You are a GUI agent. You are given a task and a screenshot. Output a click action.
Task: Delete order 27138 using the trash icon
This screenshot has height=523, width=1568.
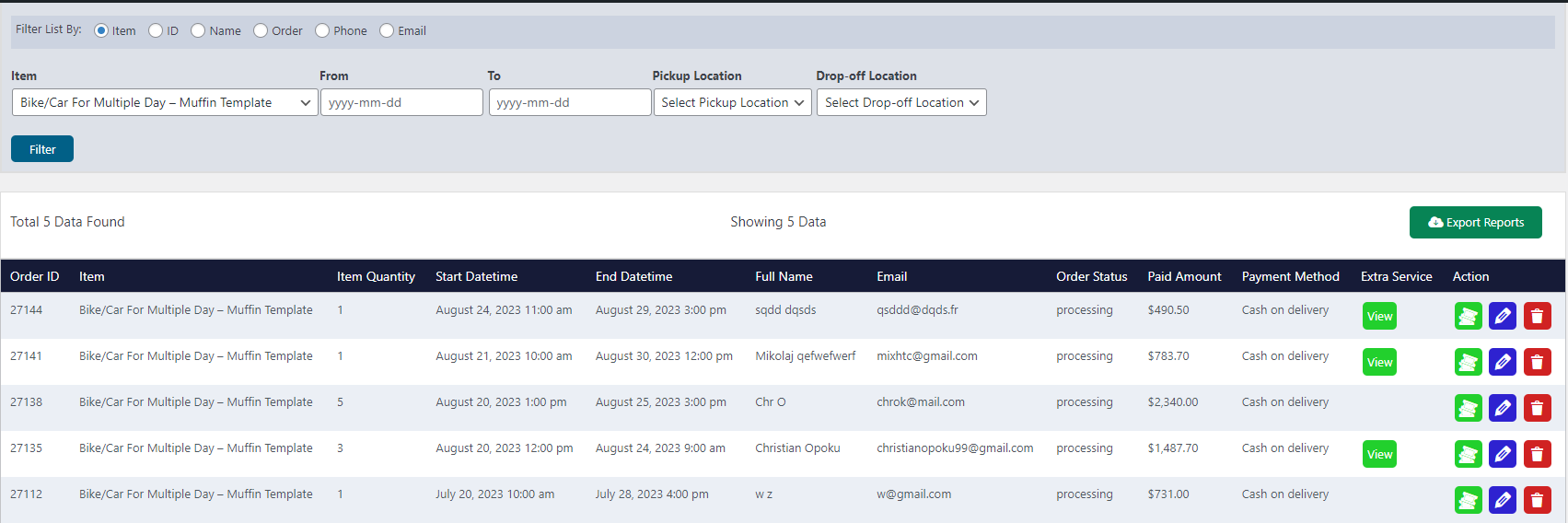pos(1537,408)
